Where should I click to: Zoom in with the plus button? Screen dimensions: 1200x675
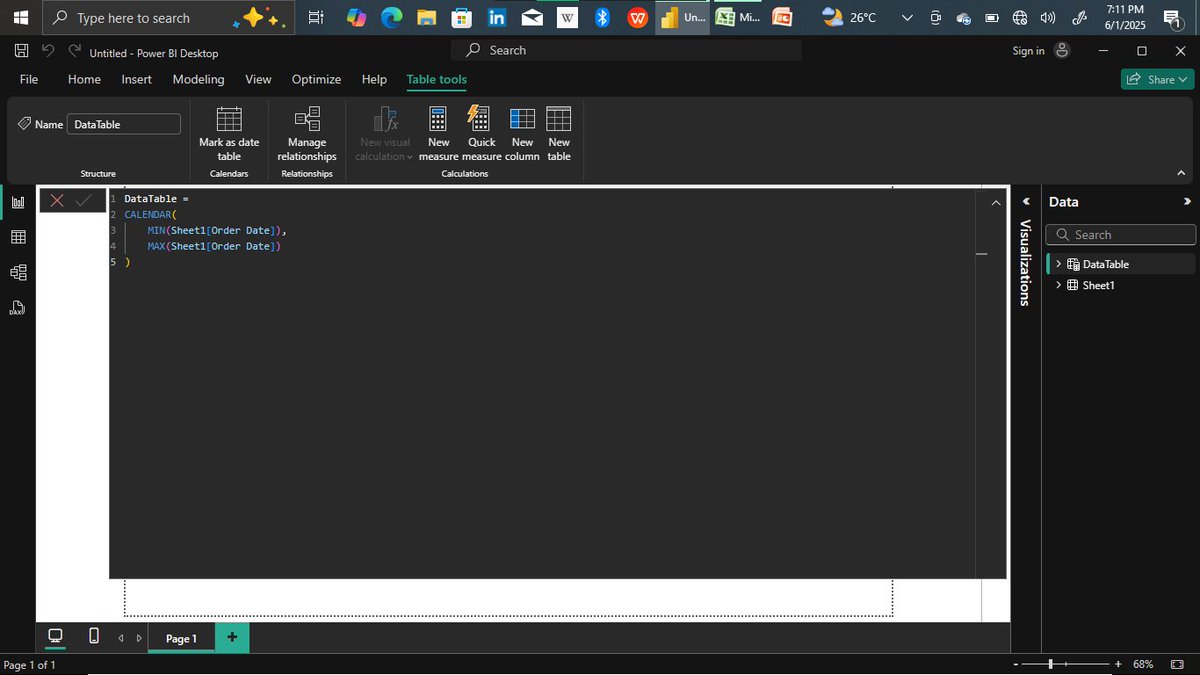(1118, 664)
